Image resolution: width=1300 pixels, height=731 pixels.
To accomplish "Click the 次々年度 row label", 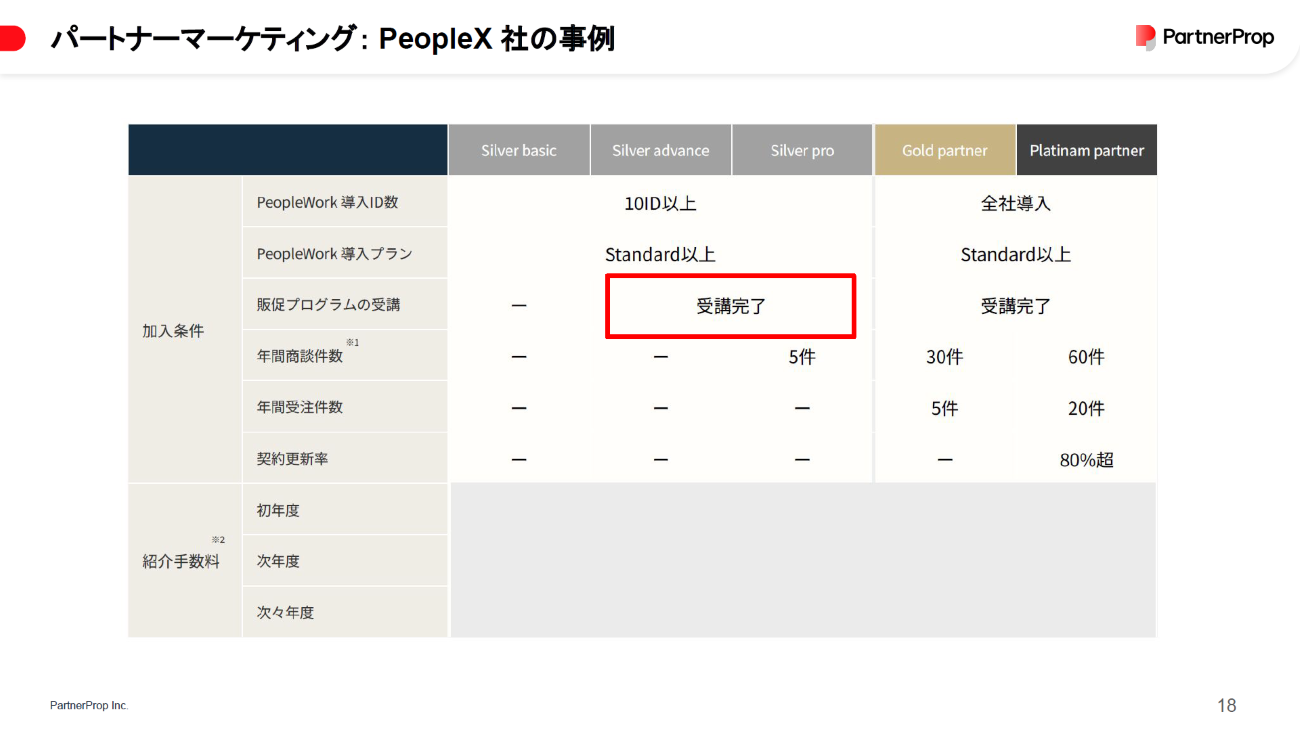I will click(x=285, y=612).
